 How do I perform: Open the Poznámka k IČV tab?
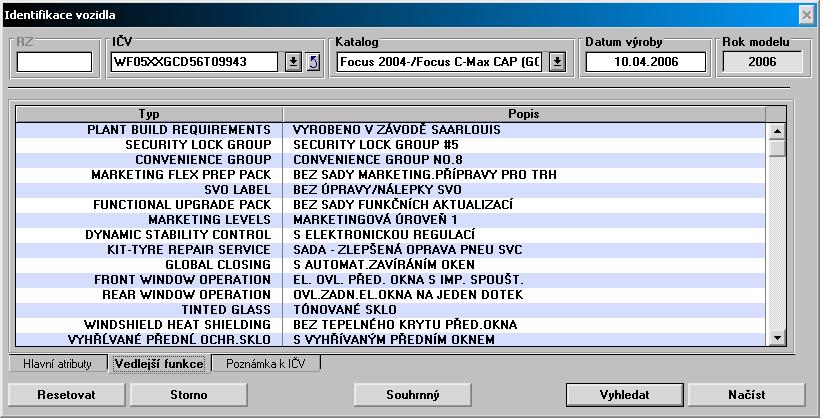[266, 364]
